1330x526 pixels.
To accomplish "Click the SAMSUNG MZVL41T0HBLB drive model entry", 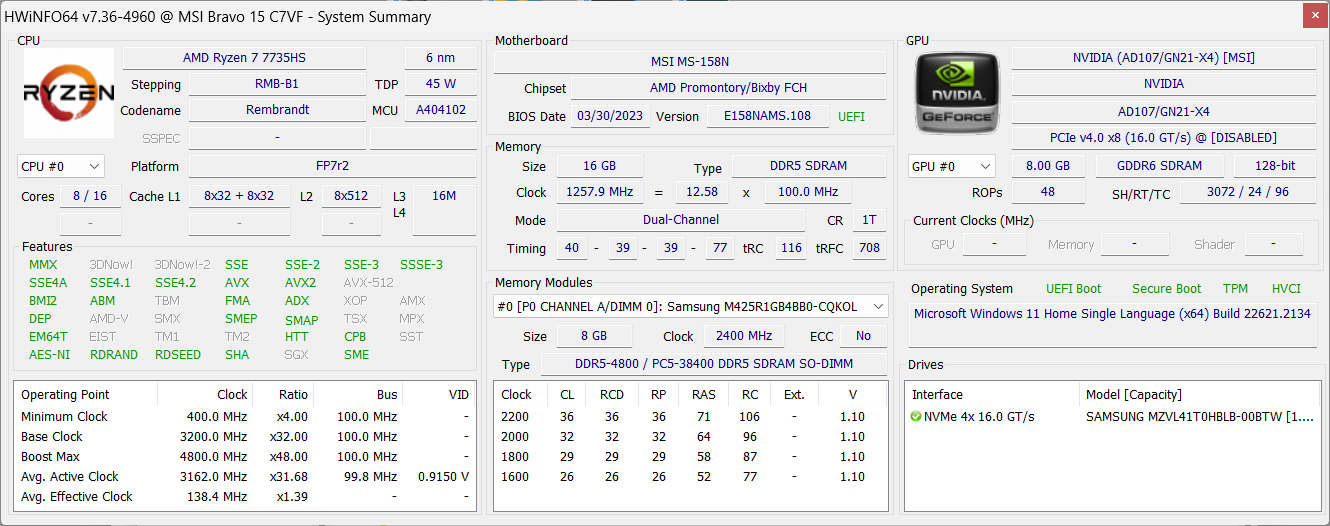I will [x=1200, y=417].
